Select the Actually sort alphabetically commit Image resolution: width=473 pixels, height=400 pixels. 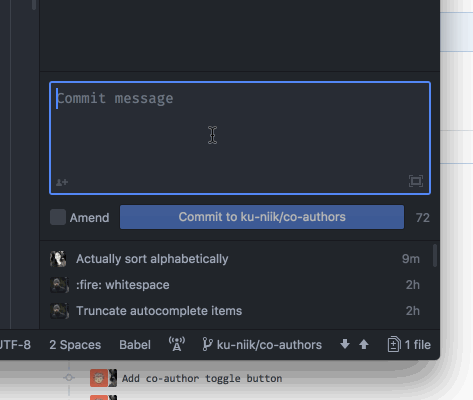tap(235, 259)
